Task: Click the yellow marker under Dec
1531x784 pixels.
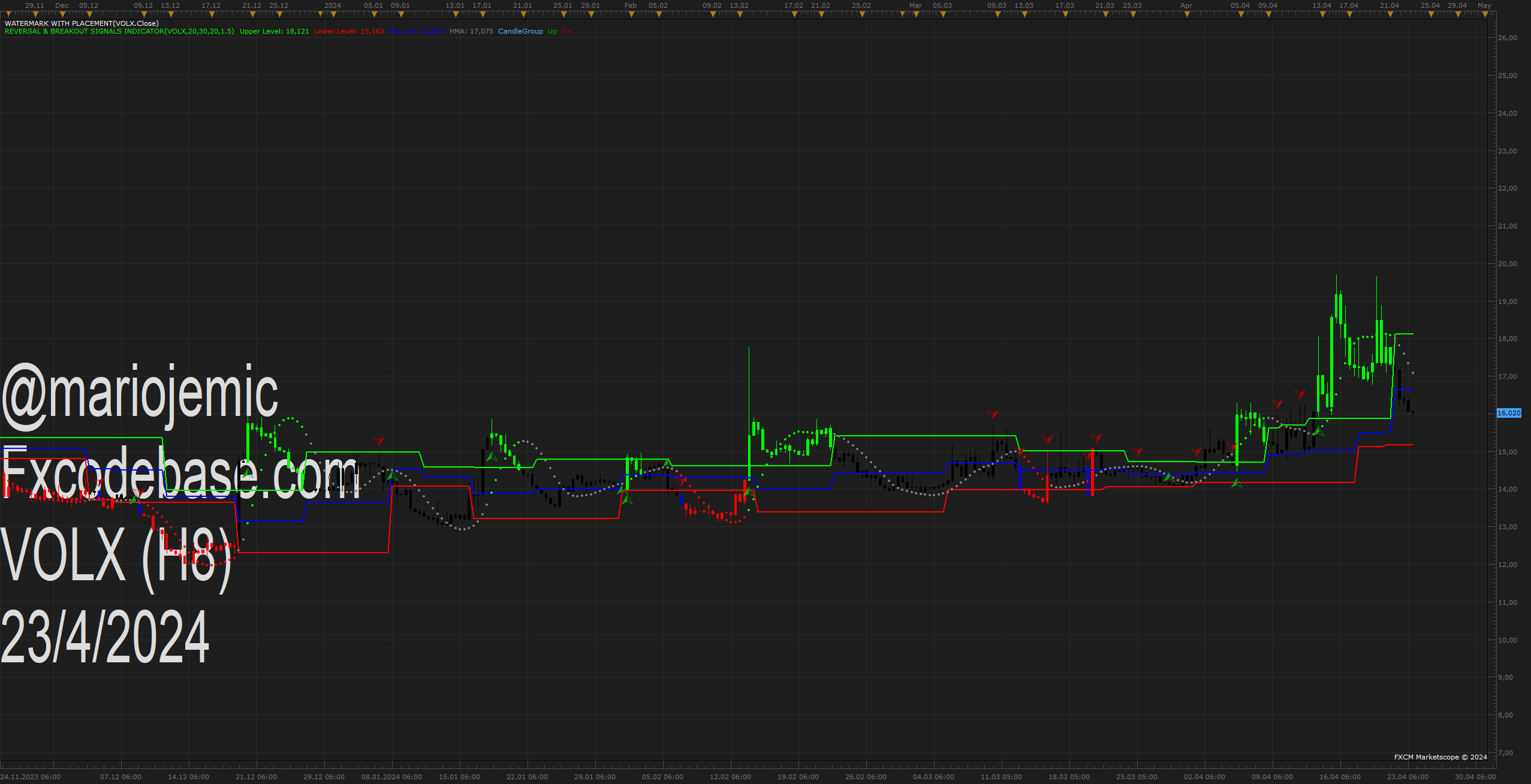Action: [x=62, y=14]
